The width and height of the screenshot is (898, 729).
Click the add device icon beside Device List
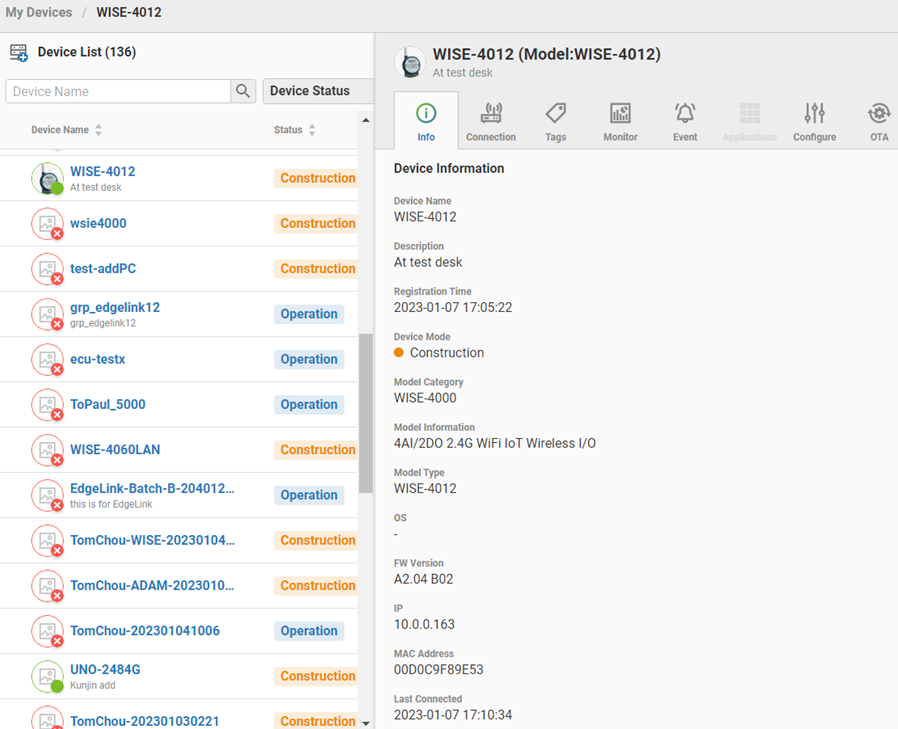point(18,53)
